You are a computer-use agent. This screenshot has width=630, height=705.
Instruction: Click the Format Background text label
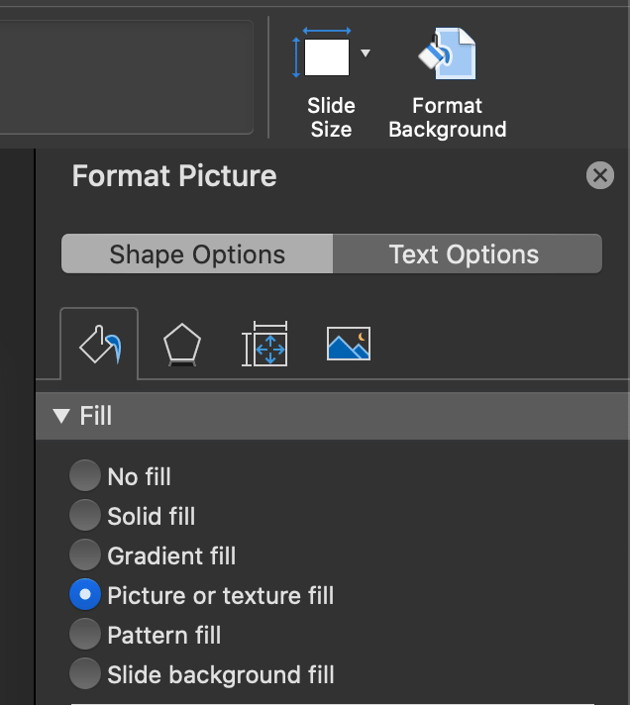pos(447,118)
